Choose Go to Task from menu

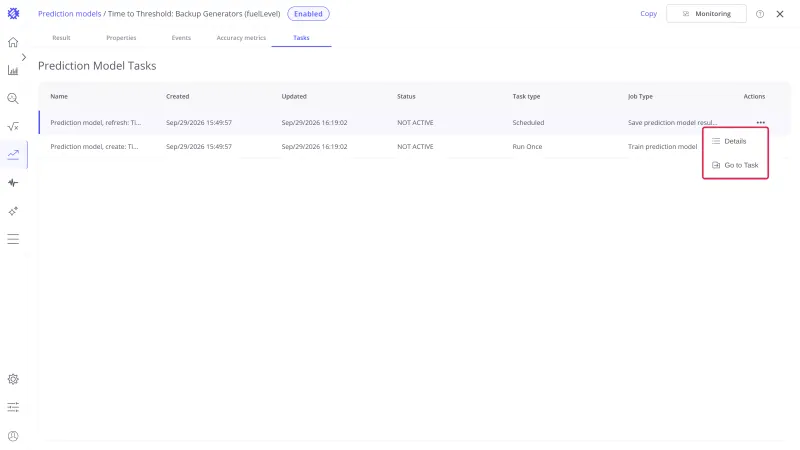click(735, 165)
